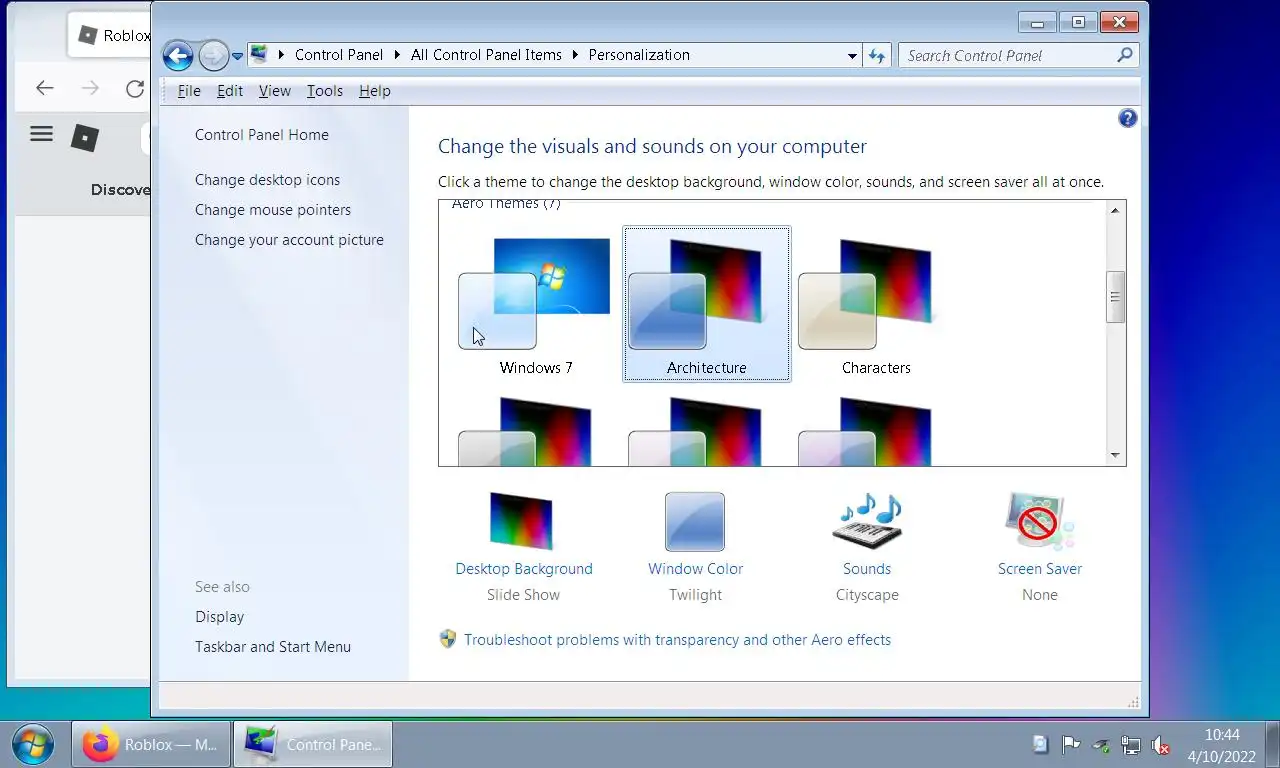The width and height of the screenshot is (1280, 768).
Task: Click the Screen Saver link text
Action: click(1040, 569)
